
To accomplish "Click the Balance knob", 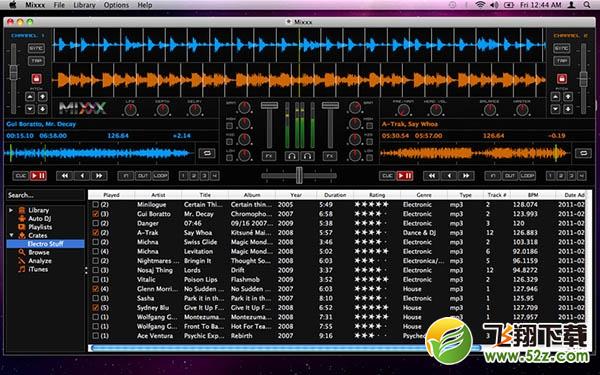I will tap(490, 110).
